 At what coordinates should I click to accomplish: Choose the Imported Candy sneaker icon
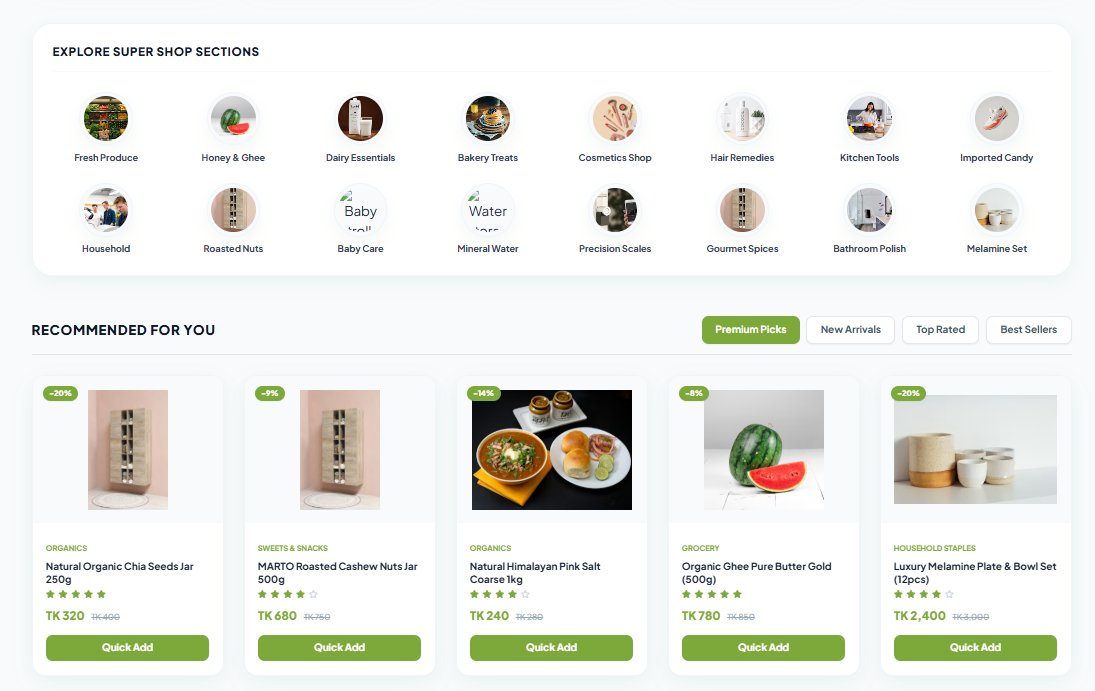click(997, 119)
